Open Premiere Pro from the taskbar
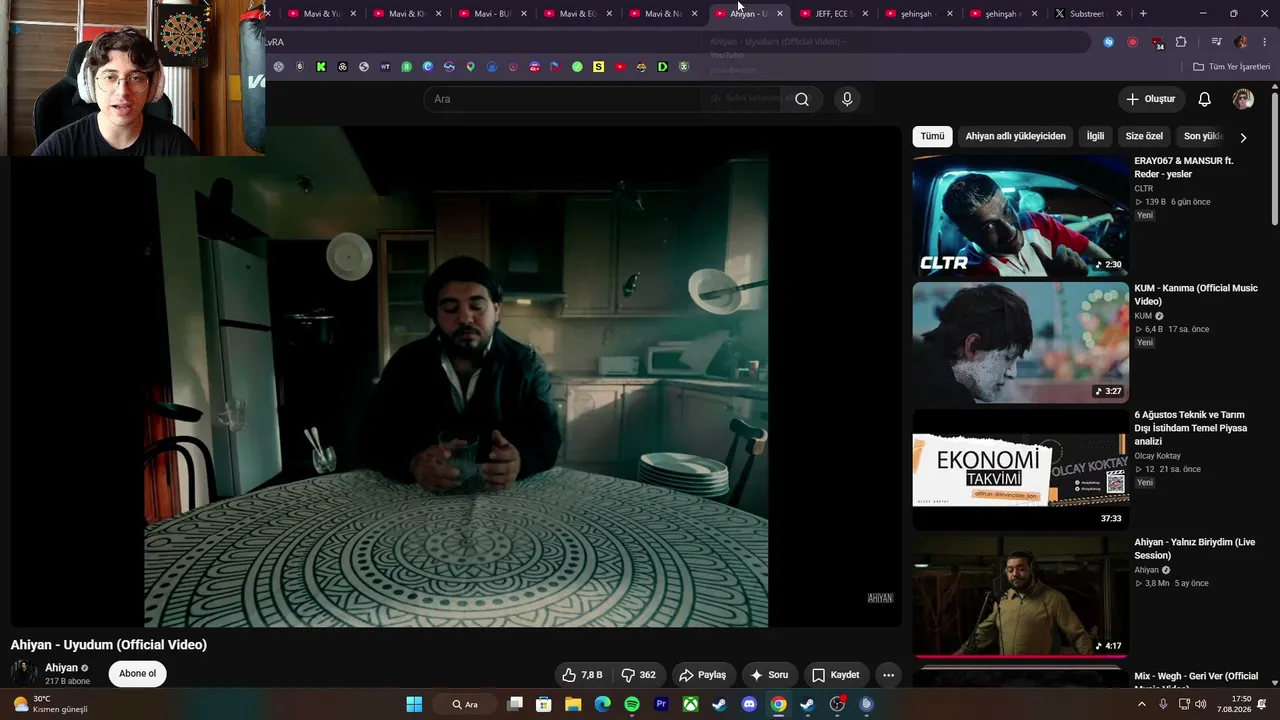The image size is (1280, 720). [x=661, y=704]
